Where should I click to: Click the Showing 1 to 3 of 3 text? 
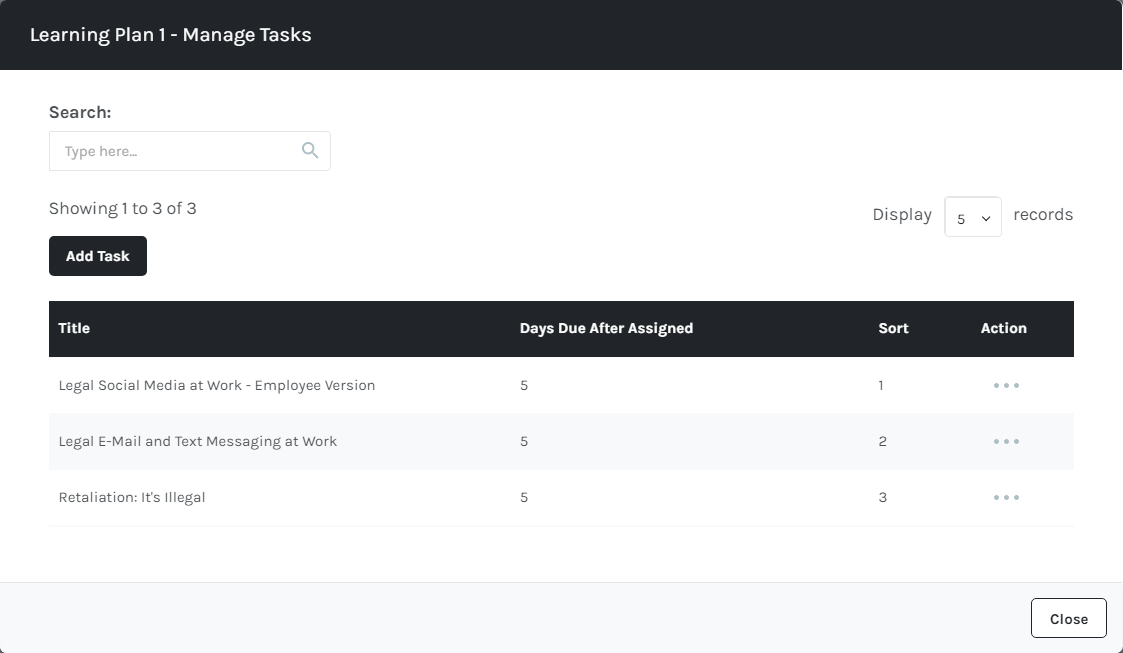pos(122,208)
